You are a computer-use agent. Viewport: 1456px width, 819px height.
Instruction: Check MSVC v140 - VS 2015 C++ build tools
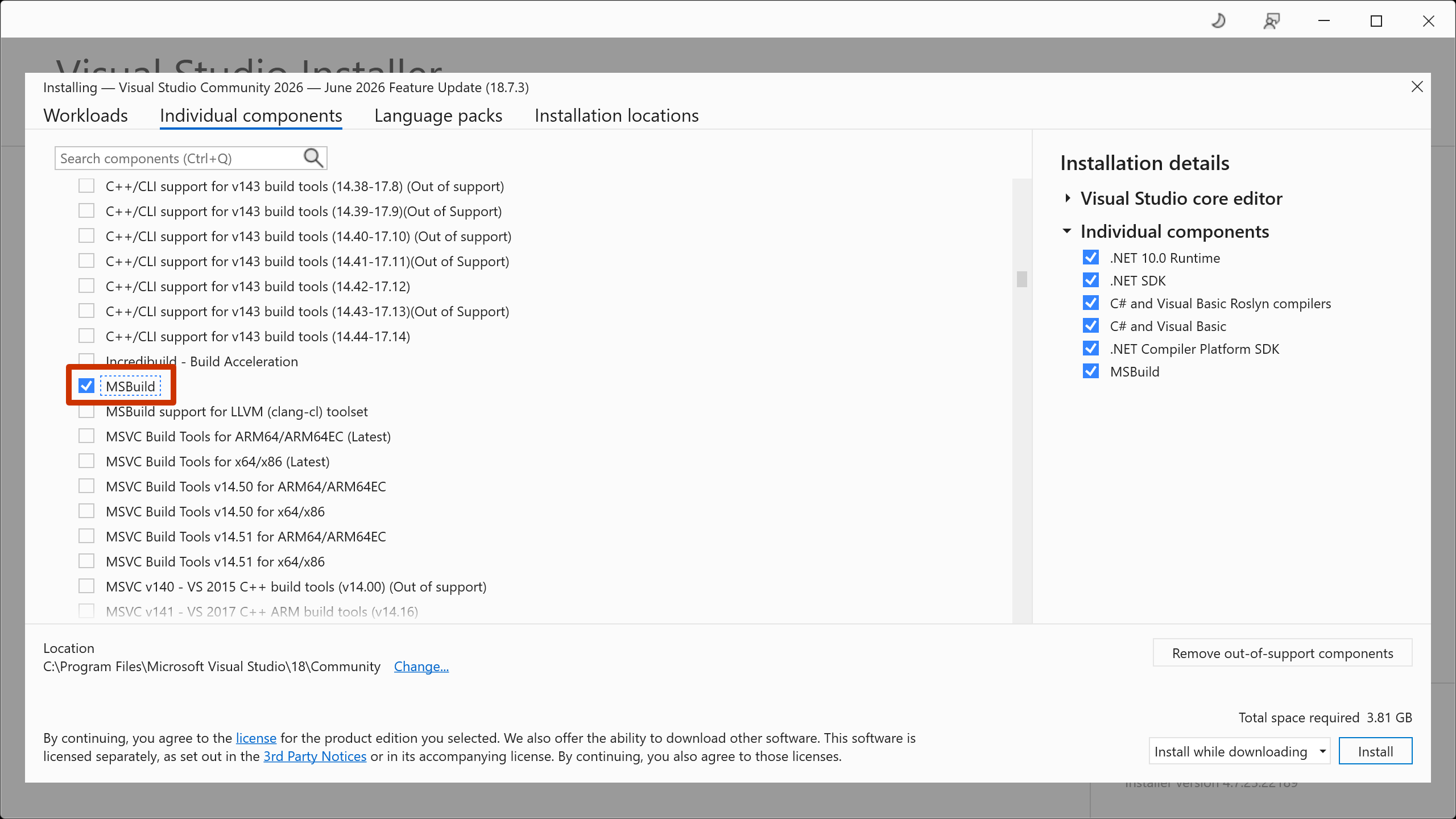(x=86, y=586)
